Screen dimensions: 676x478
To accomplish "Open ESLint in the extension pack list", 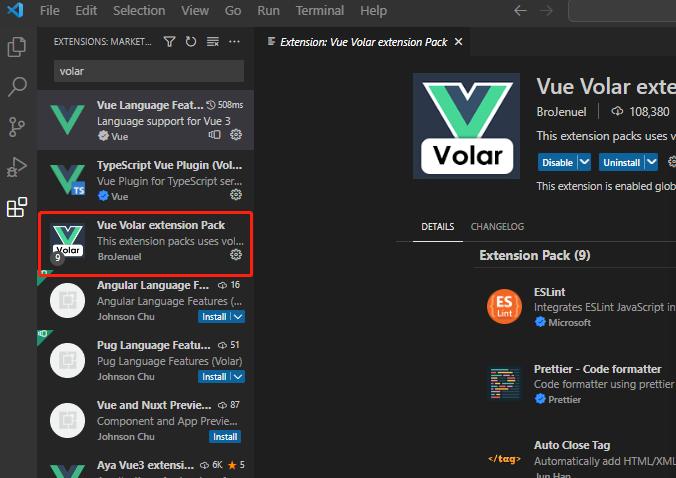I will 549,292.
